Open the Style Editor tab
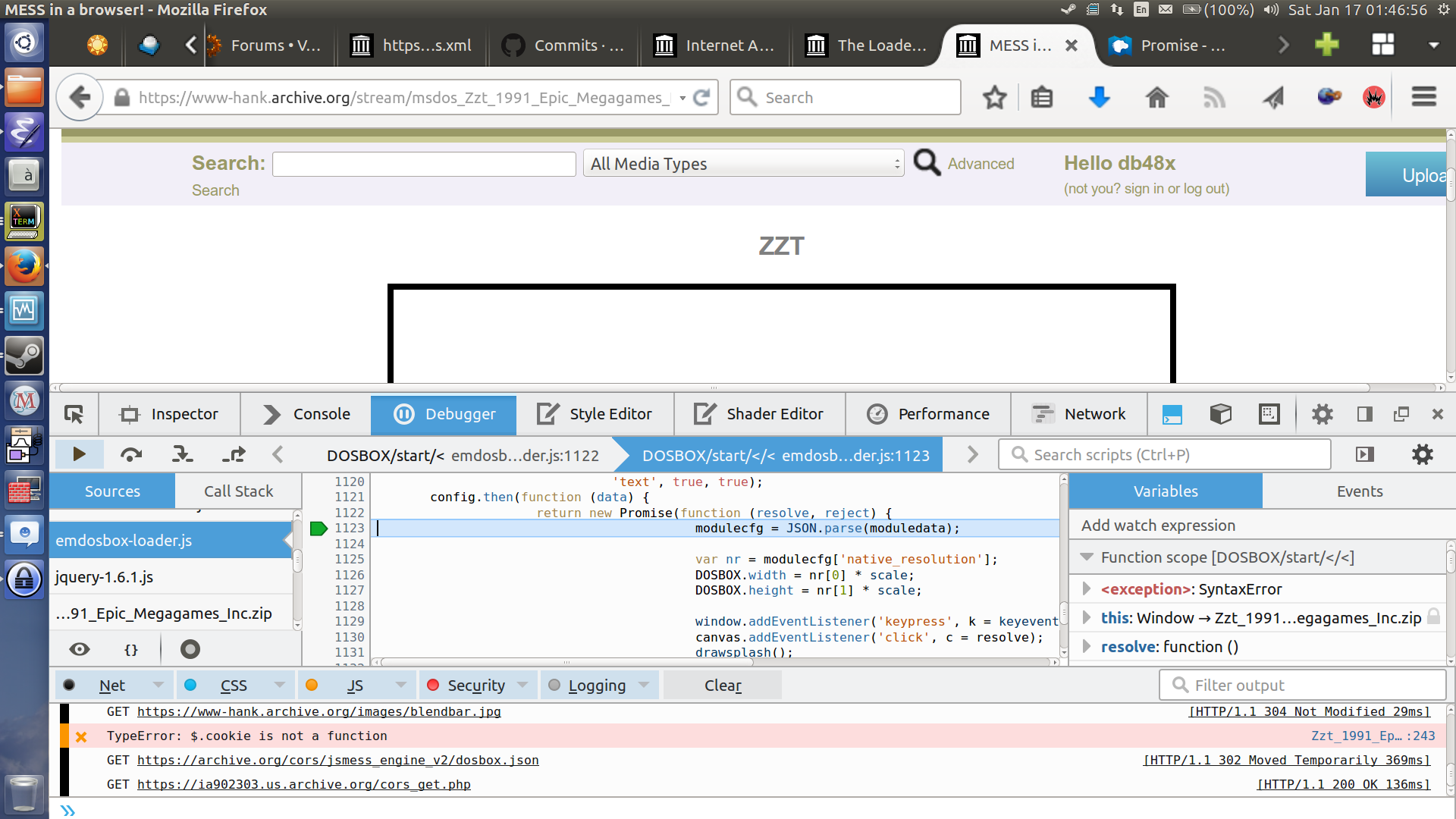Image resolution: width=1456 pixels, height=819 pixels. pos(595,414)
